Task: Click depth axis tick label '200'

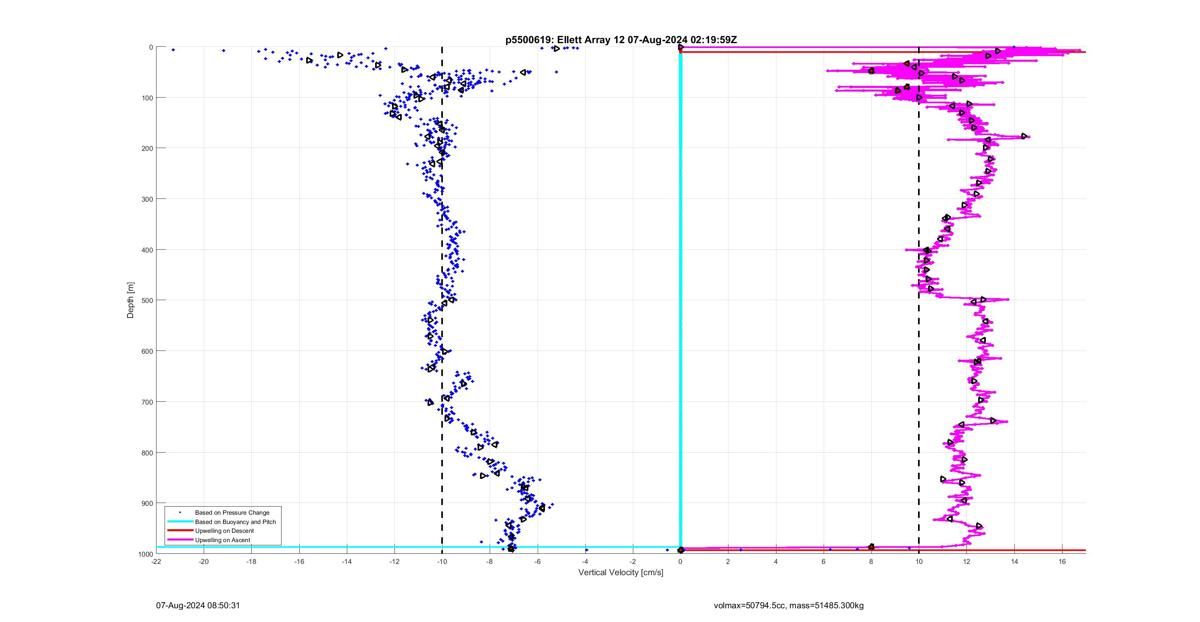Action: pos(146,148)
